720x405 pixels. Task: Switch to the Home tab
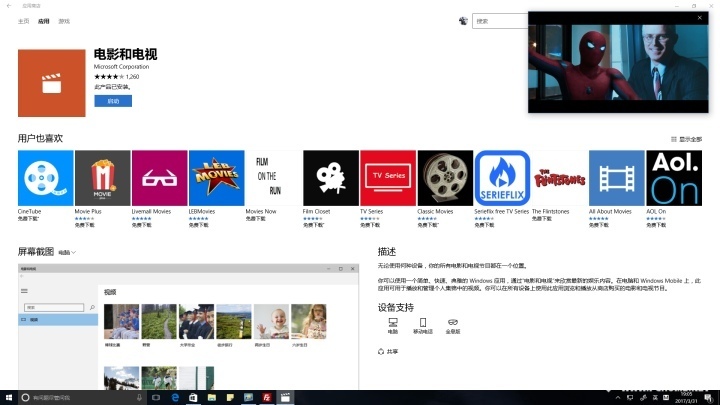23,21
